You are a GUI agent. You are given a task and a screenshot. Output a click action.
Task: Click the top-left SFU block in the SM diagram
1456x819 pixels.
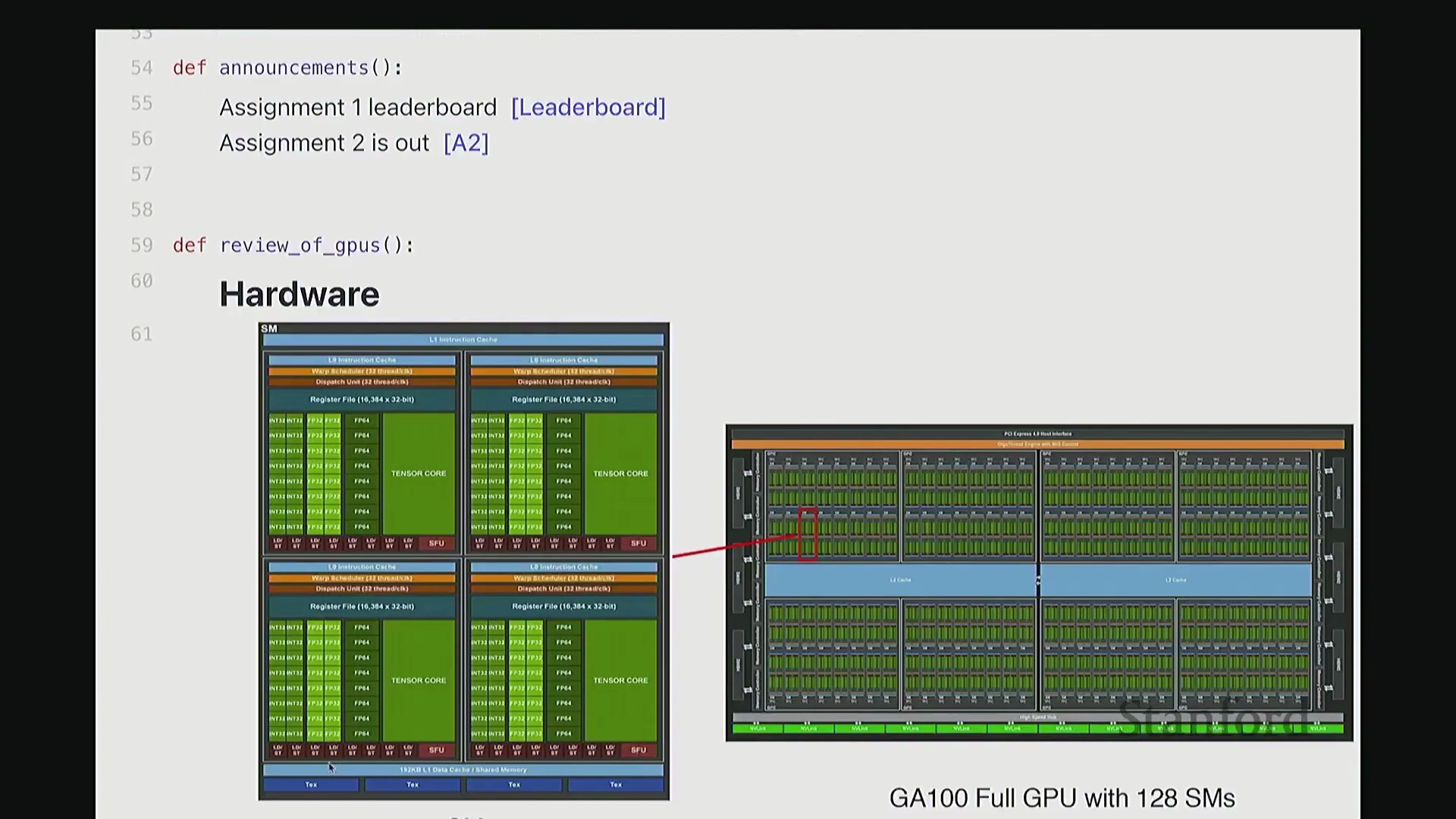(x=436, y=544)
